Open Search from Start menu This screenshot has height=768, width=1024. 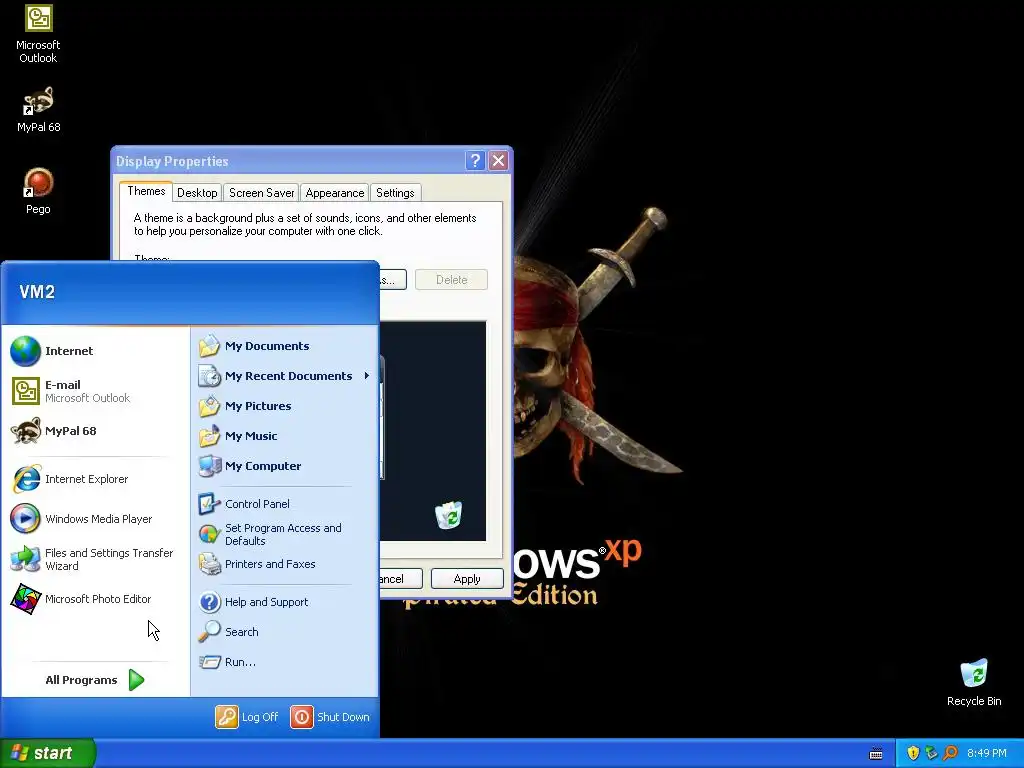tap(284, 632)
